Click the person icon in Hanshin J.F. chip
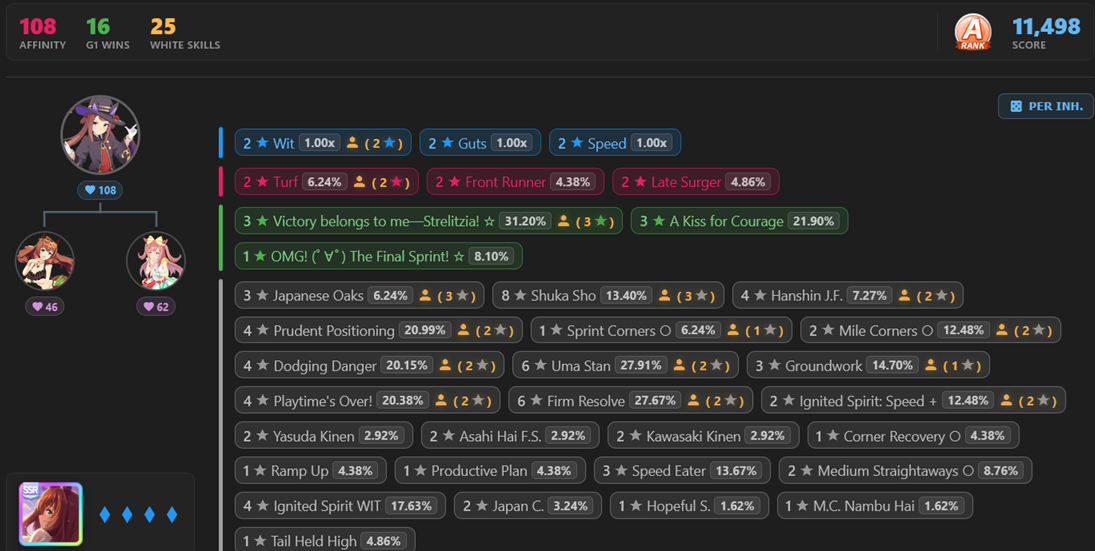This screenshot has width=1095, height=551. point(904,295)
